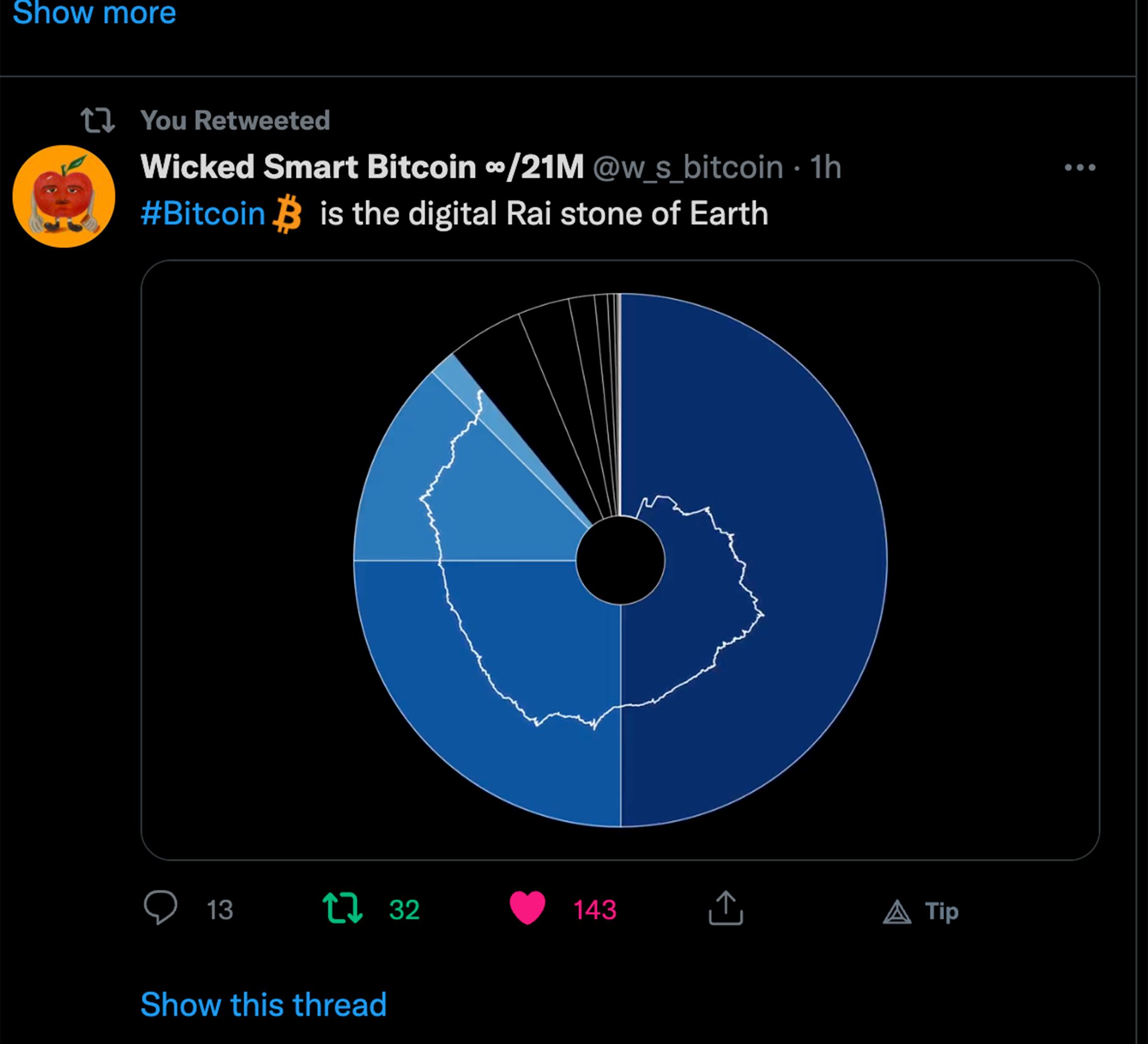Open the share tweet icon
The image size is (1148, 1044).
[725, 908]
